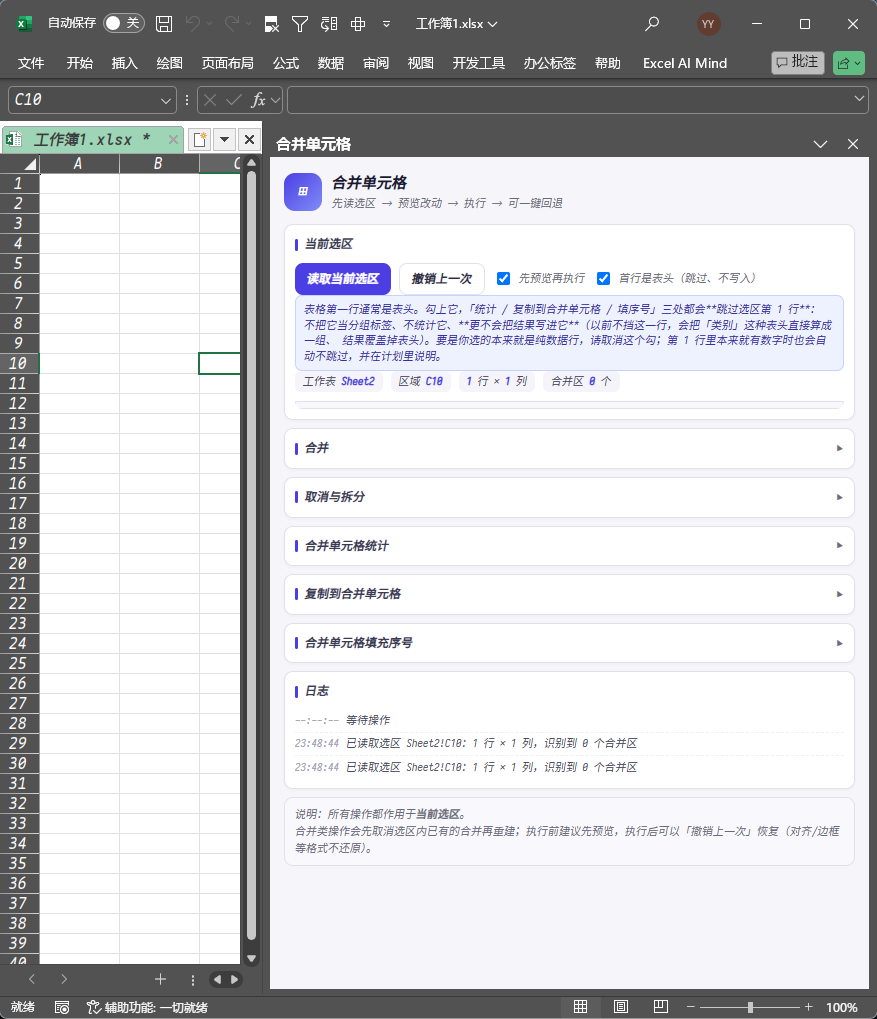The height and width of the screenshot is (1019, 877).
Task: Click inside the formula bar input
Action: (x=569, y=100)
